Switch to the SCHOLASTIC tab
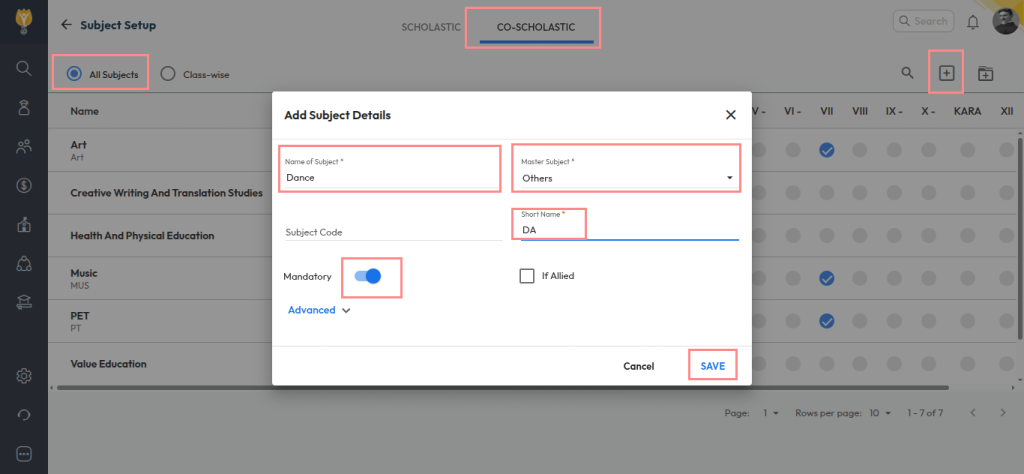The image size is (1024, 474). 431,27
